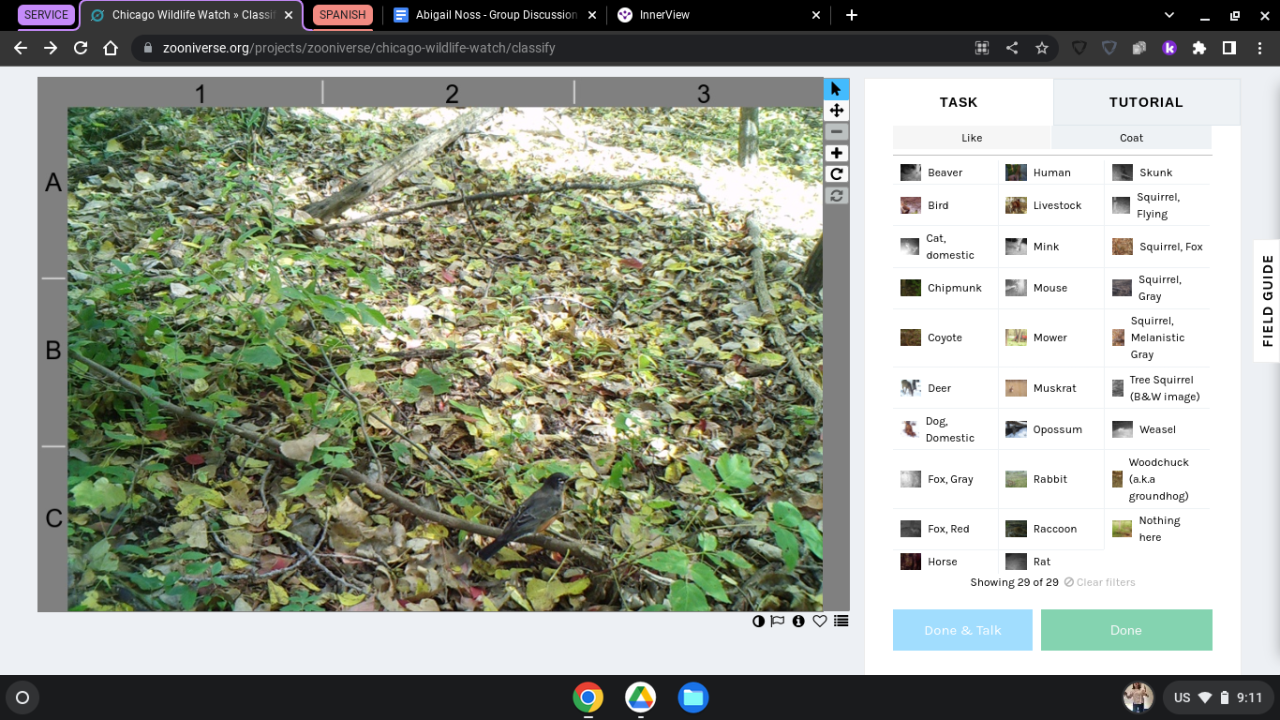Select Coyote option
1280x720 pixels.
pos(946,338)
